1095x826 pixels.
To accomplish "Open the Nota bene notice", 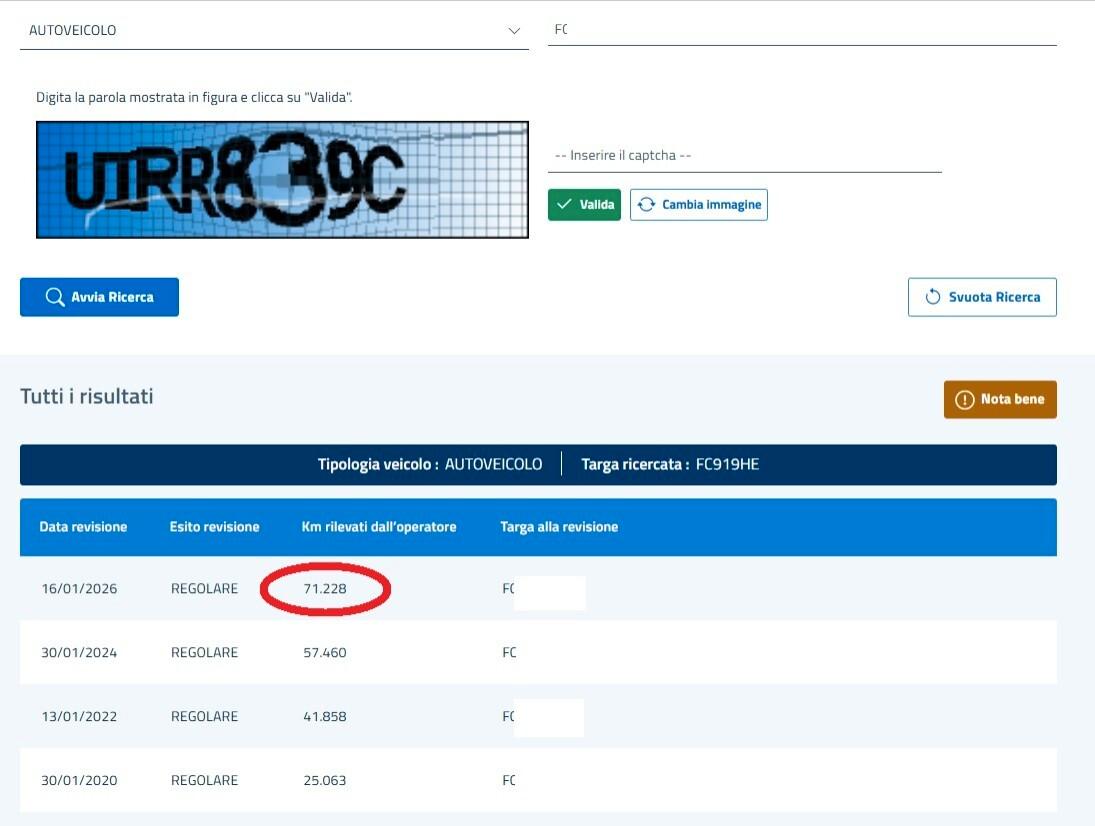I will [x=1000, y=399].
